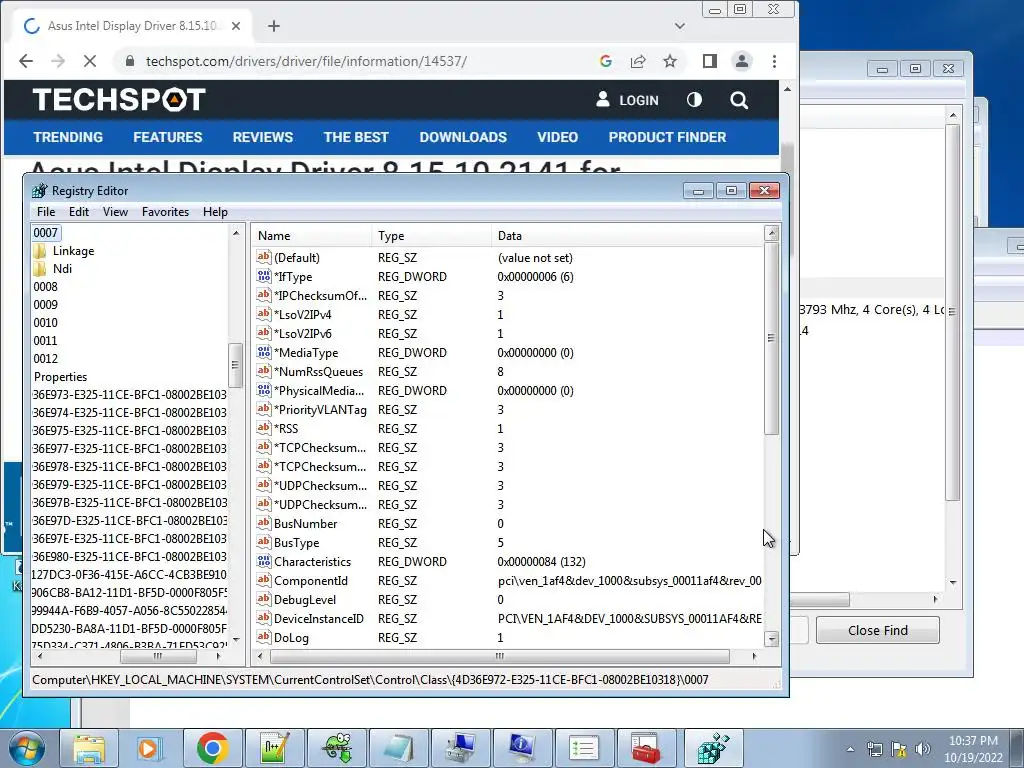Image resolution: width=1024 pixels, height=768 pixels.
Task: Click the volume speaker tray icon
Action: pyautogui.click(x=923, y=749)
